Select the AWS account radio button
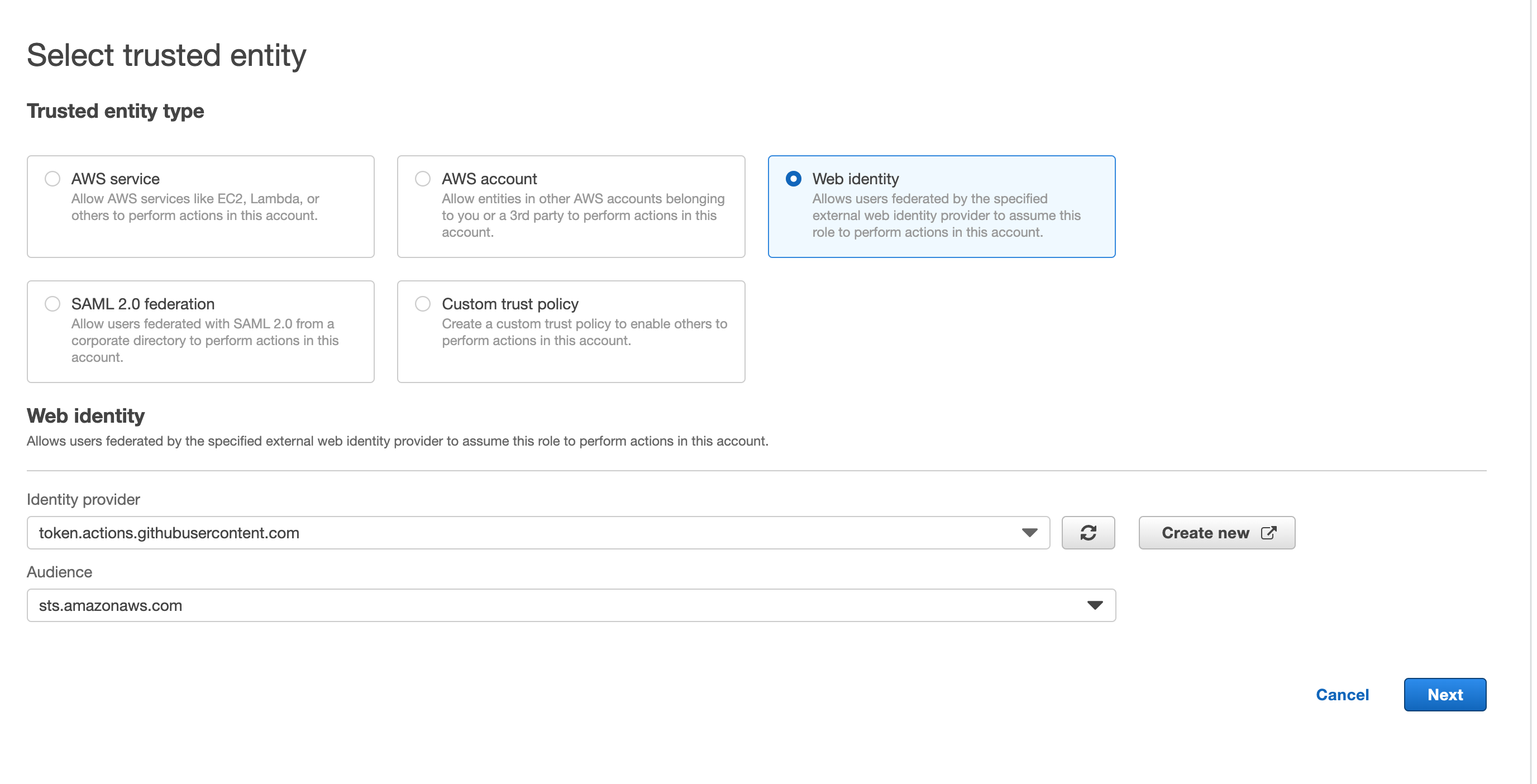1537x784 pixels. click(x=422, y=178)
